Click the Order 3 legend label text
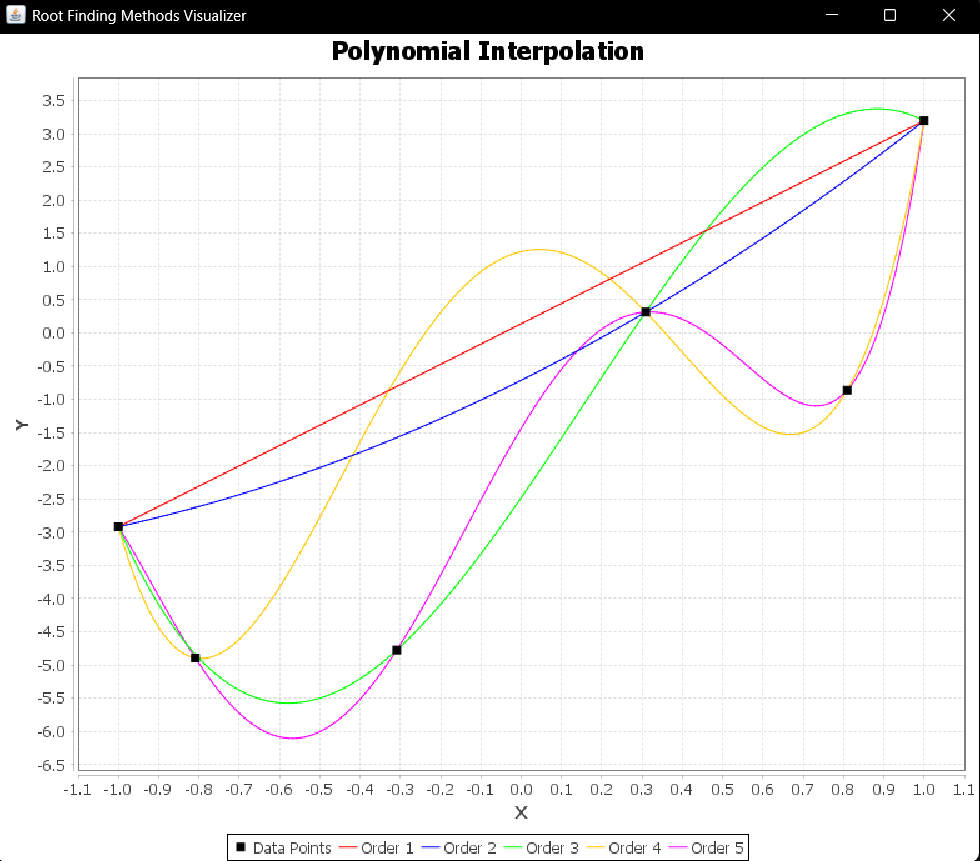The width and height of the screenshot is (980, 861). pos(552,847)
